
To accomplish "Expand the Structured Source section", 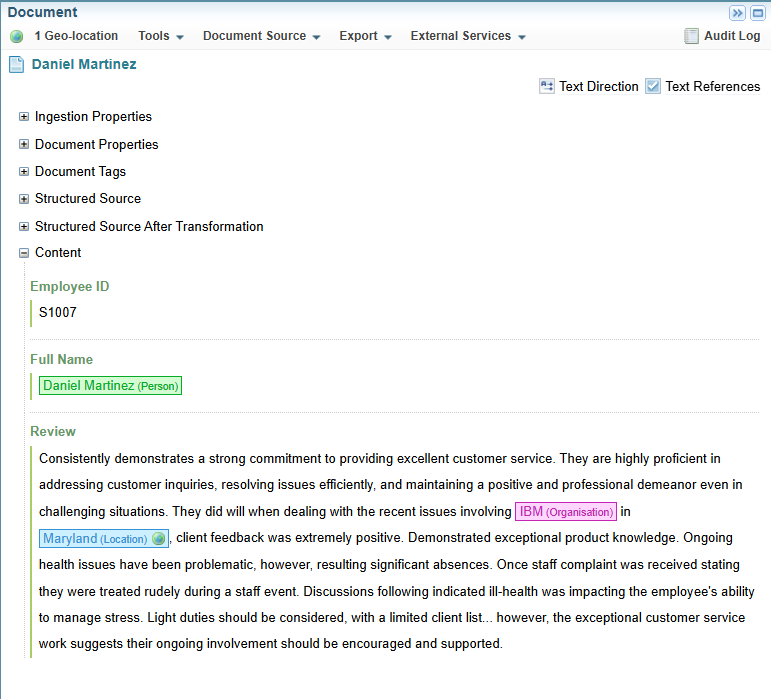I will point(24,199).
